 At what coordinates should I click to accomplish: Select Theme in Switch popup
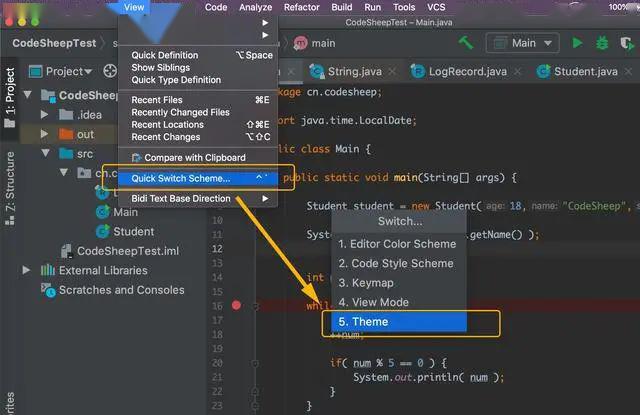click(399, 322)
